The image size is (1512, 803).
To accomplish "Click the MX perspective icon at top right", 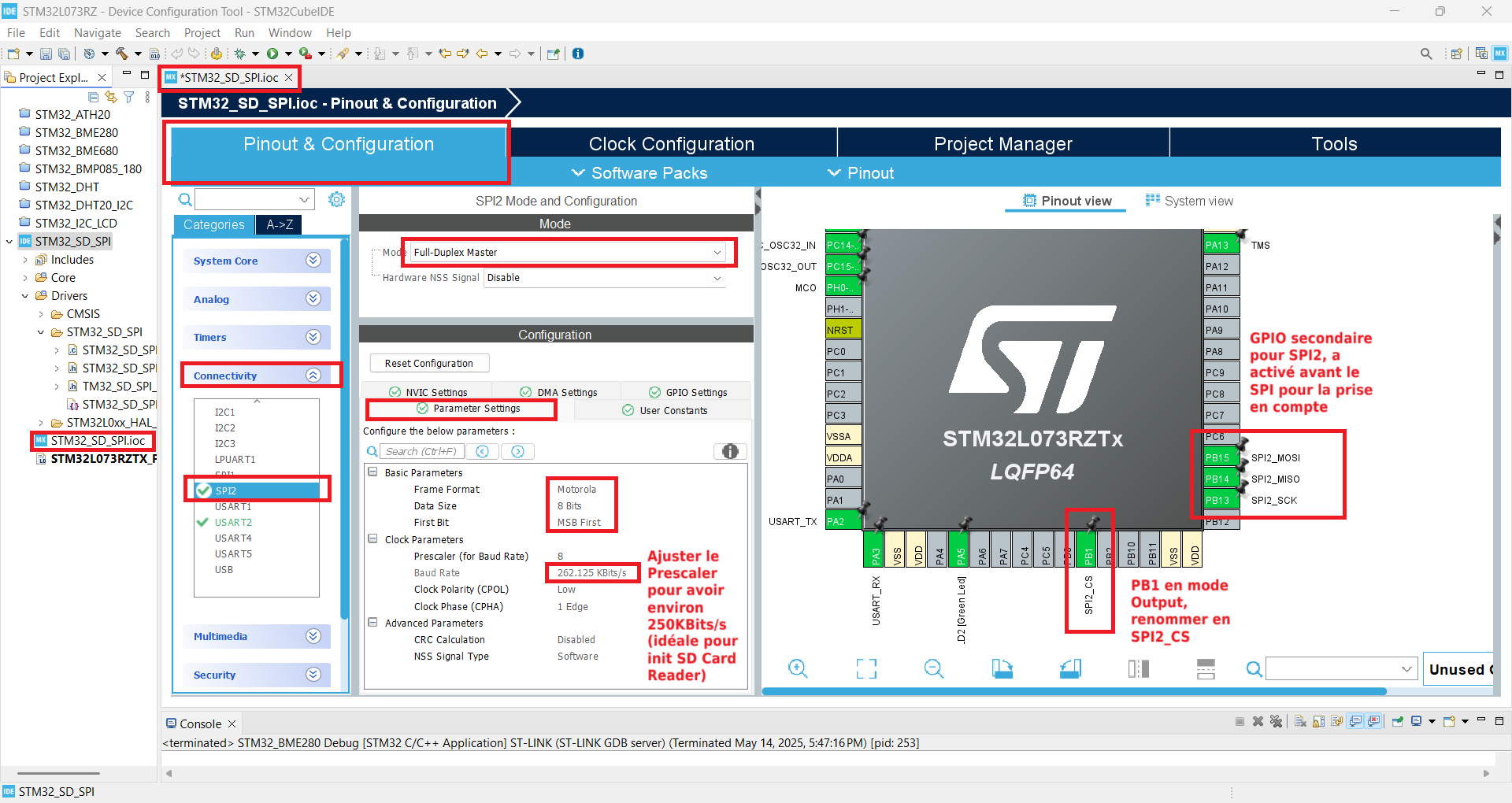I will point(1500,54).
